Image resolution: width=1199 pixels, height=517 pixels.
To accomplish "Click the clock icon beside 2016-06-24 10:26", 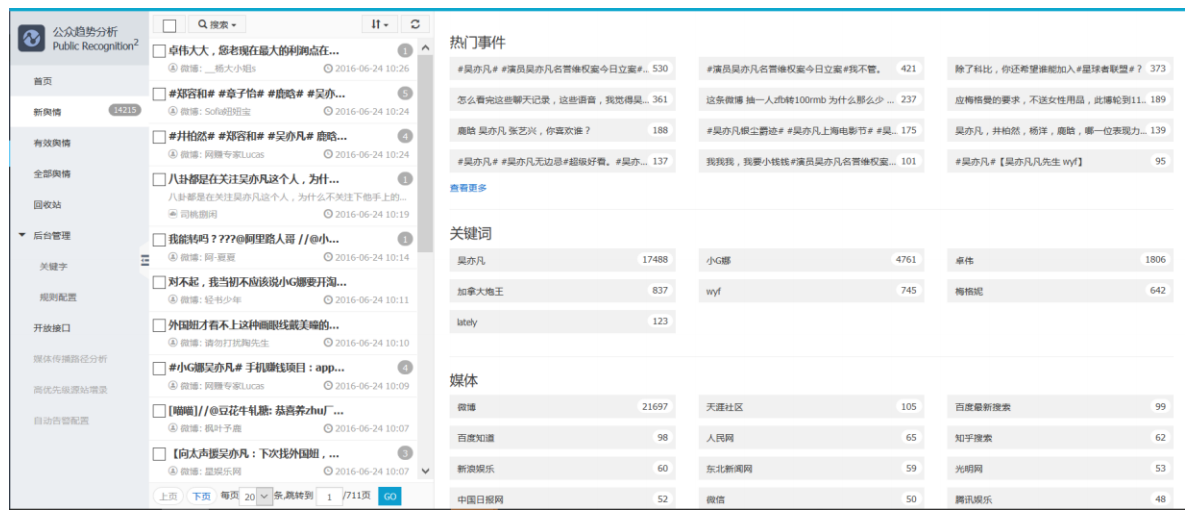I will point(329,68).
